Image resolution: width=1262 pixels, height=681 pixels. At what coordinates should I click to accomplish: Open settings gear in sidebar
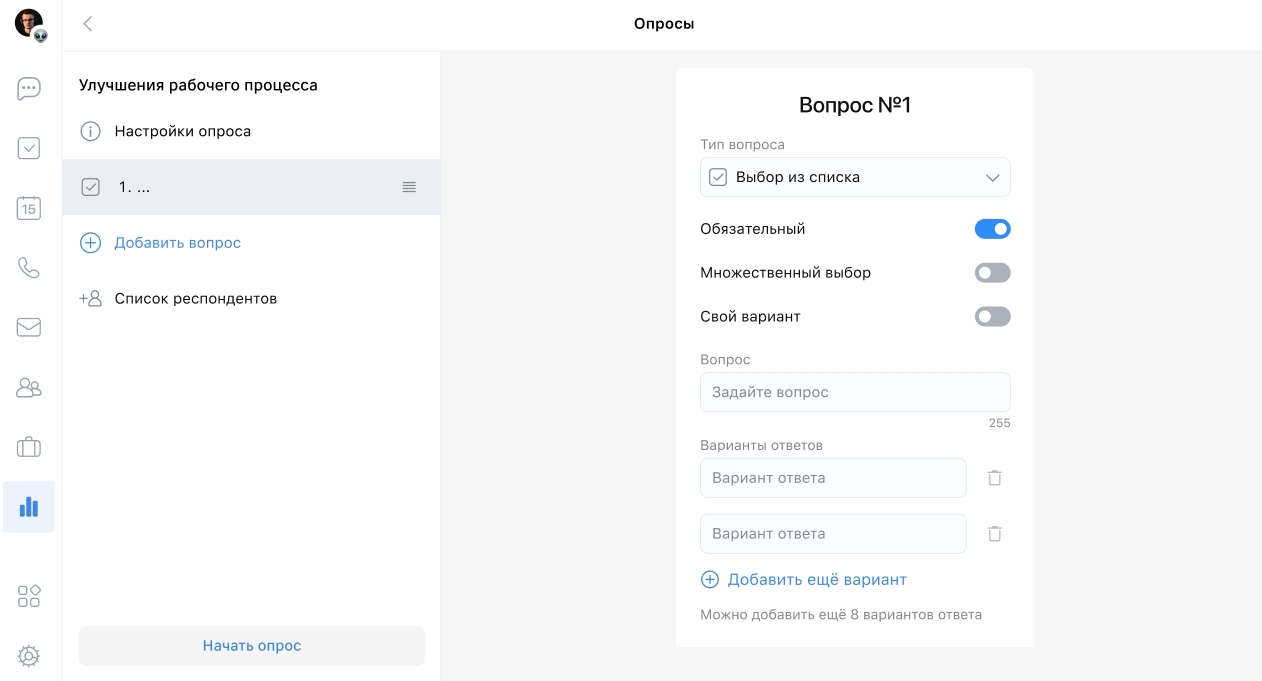29,656
